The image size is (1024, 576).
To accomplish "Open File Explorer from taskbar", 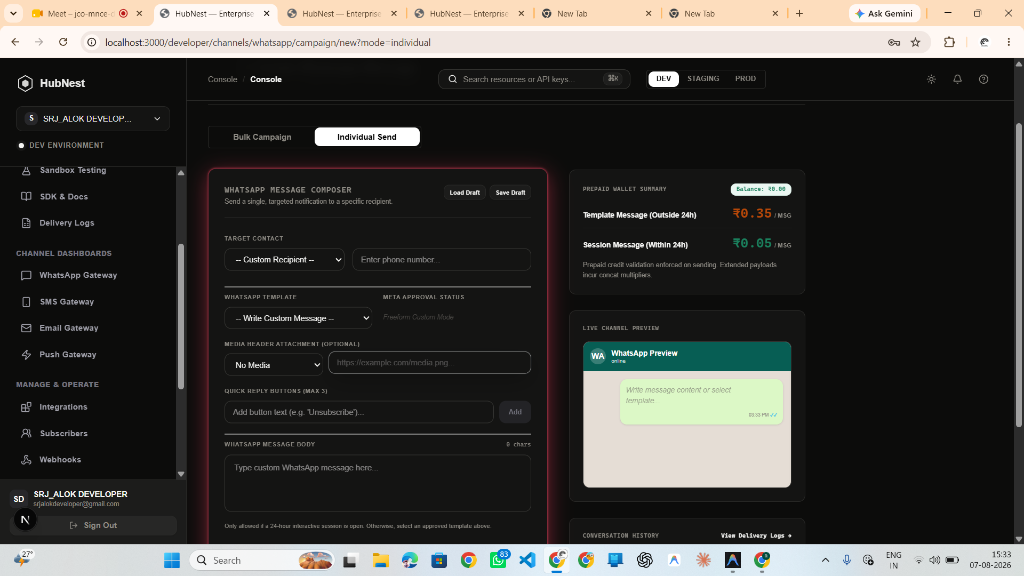I will click(x=380, y=560).
